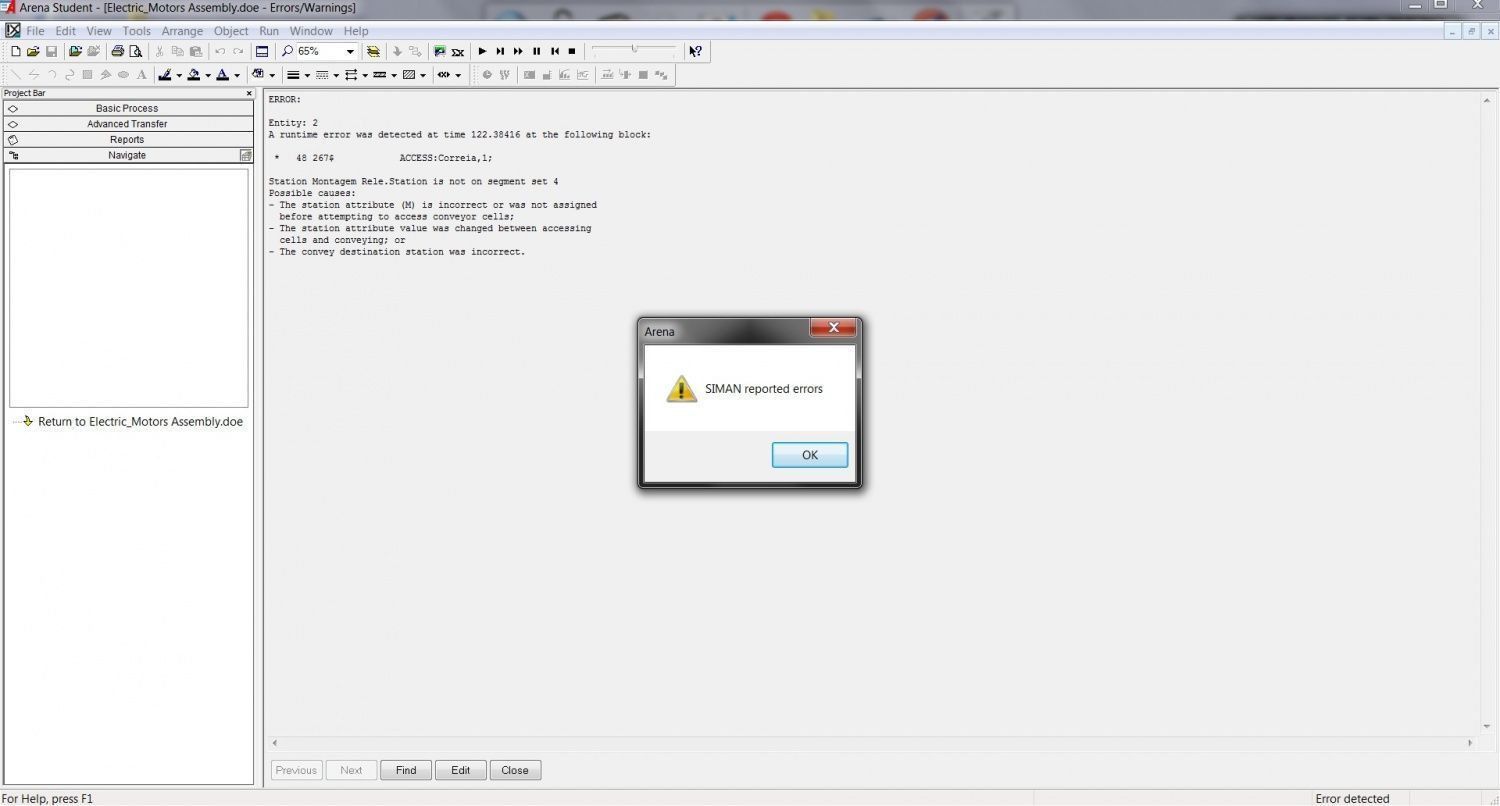Click the Next error button

[x=351, y=770]
